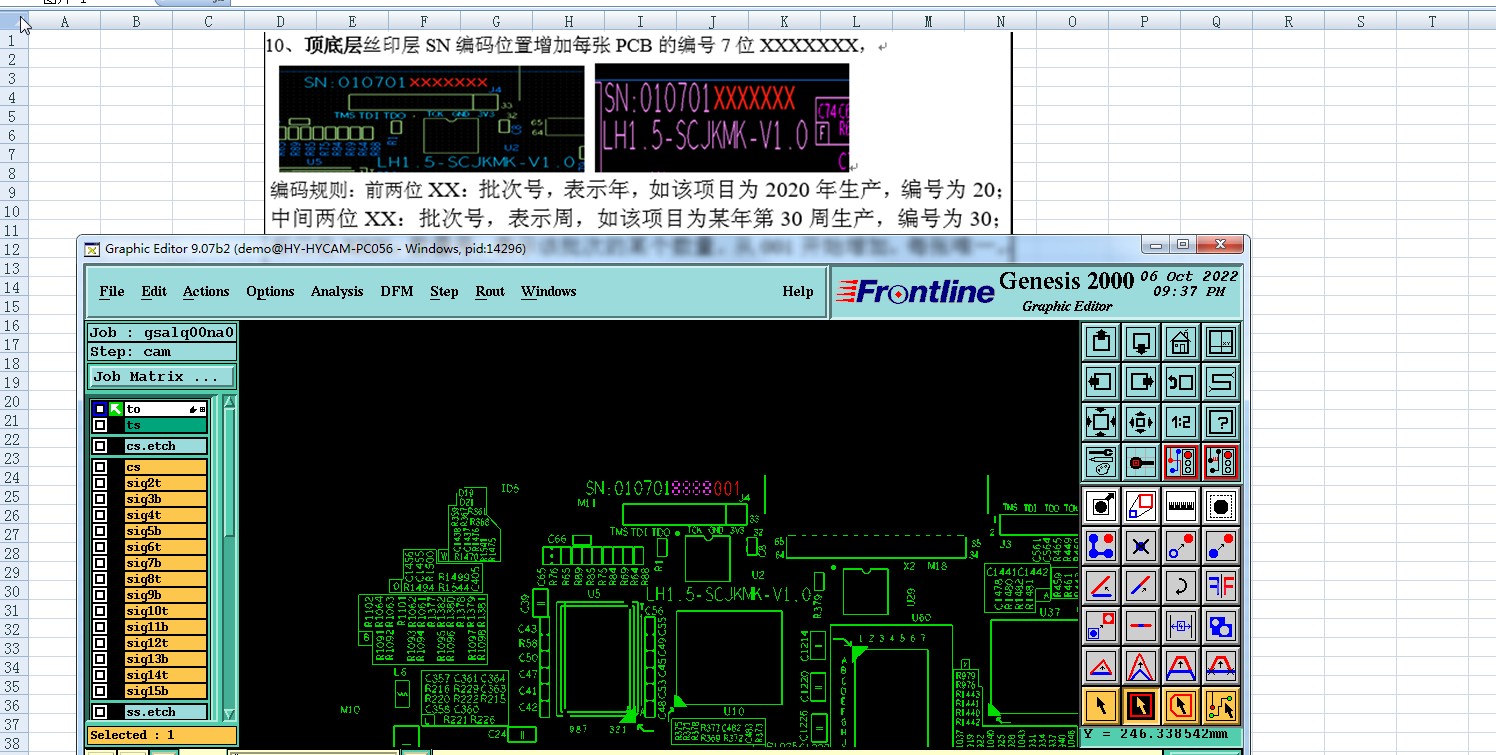
Task: Click the pan left arrow icon
Action: (x=1101, y=382)
